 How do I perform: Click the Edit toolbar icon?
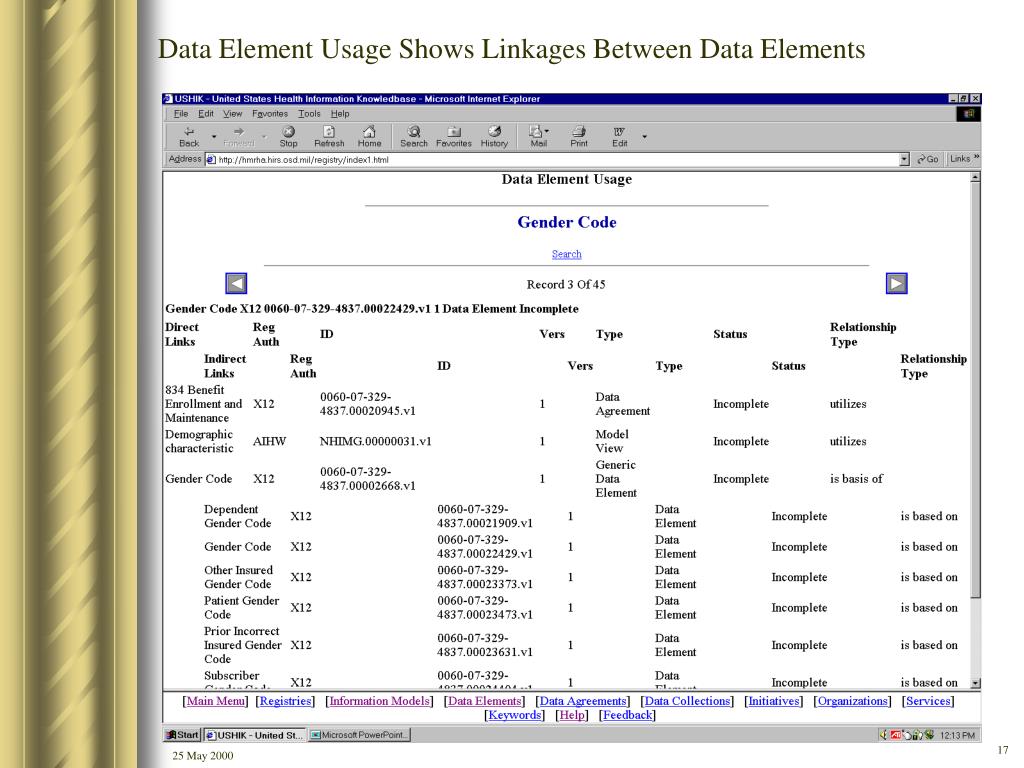pos(619,136)
